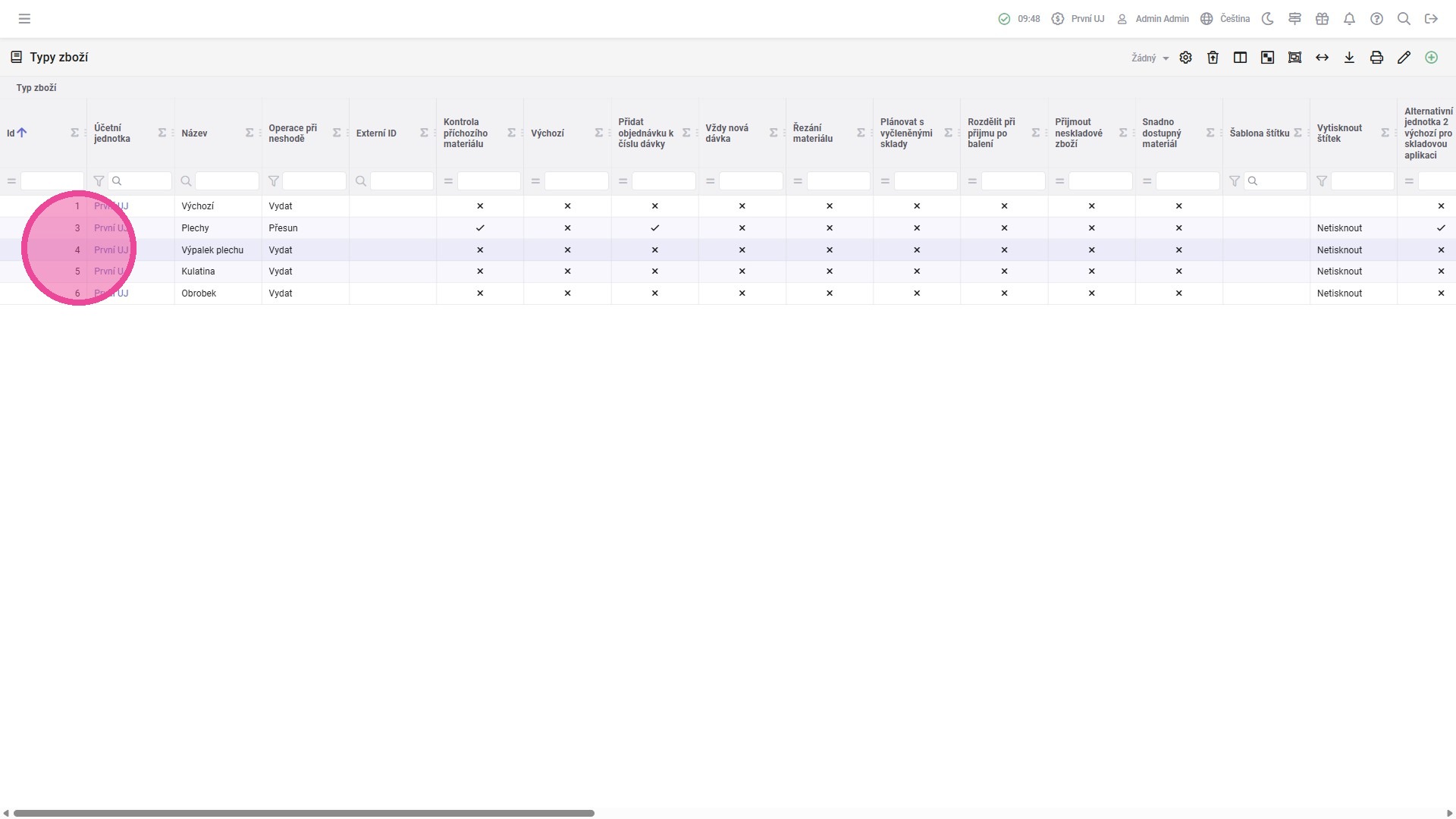1456x819 pixels.
Task: Click the Název filter input field
Action: coord(226,181)
